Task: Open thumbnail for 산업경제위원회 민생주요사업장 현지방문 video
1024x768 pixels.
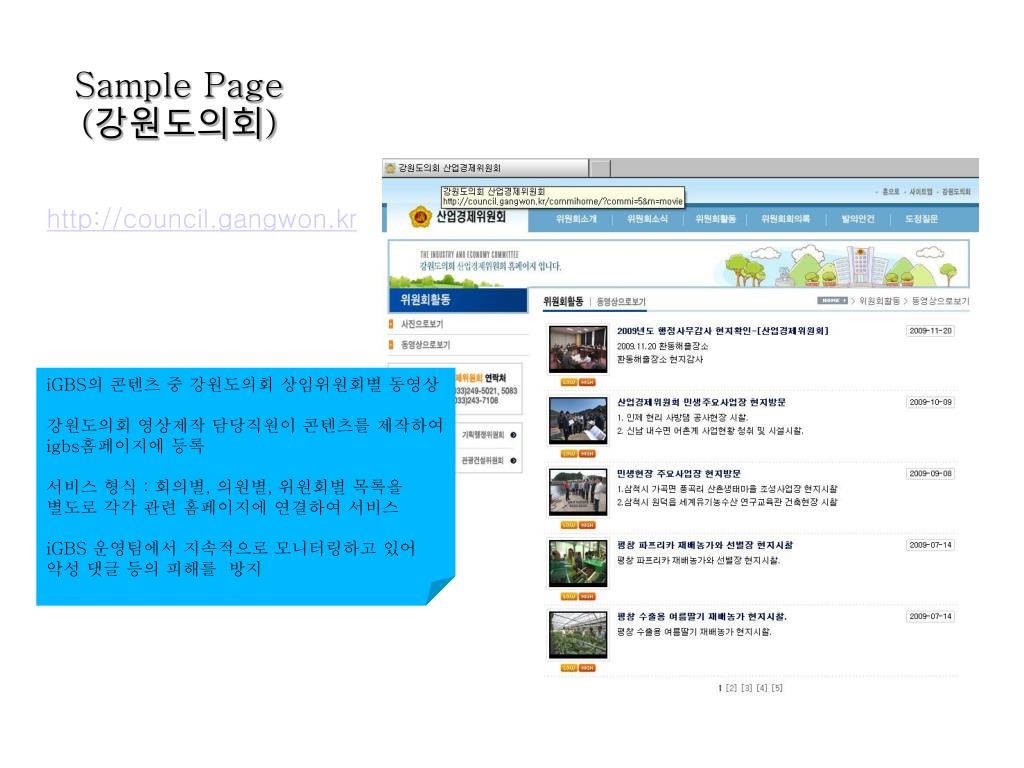Action: [578, 421]
